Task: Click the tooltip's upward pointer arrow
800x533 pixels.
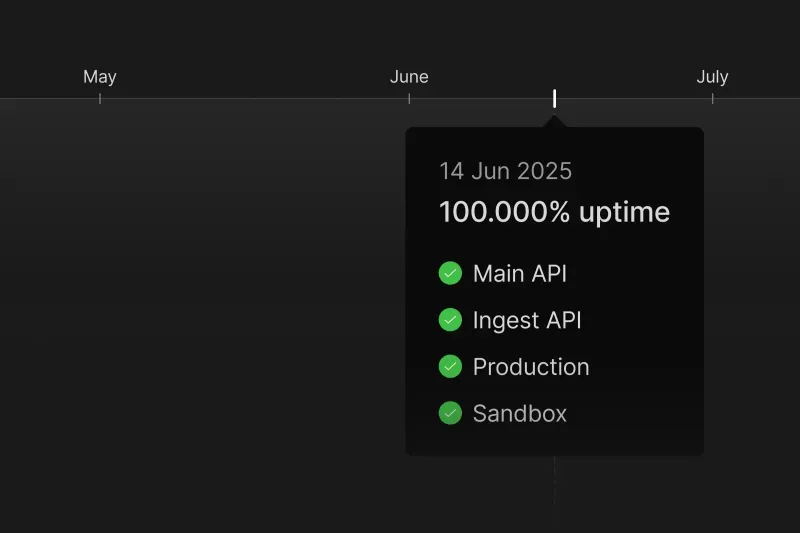Action: click(x=555, y=122)
